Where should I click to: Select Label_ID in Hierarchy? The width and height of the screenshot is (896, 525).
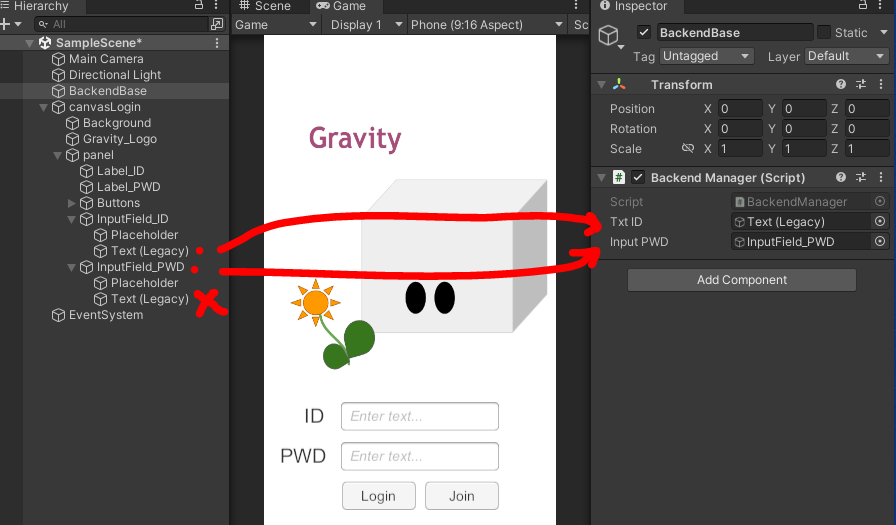click(120, 171)
